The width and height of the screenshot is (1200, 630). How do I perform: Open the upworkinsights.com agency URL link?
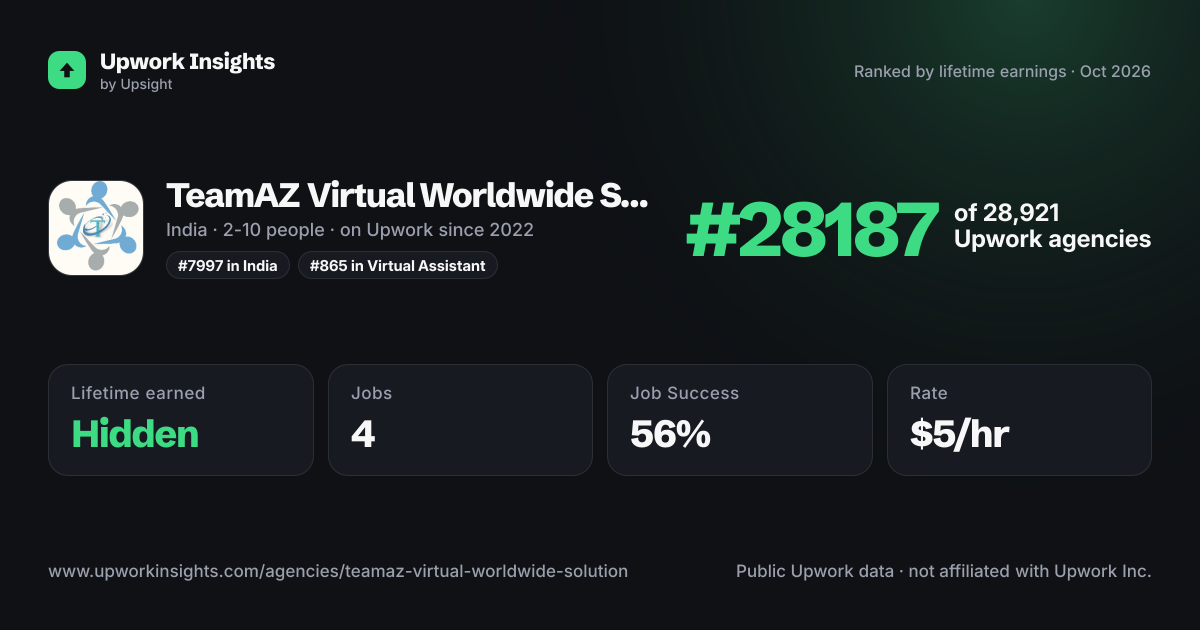point(338,572)
